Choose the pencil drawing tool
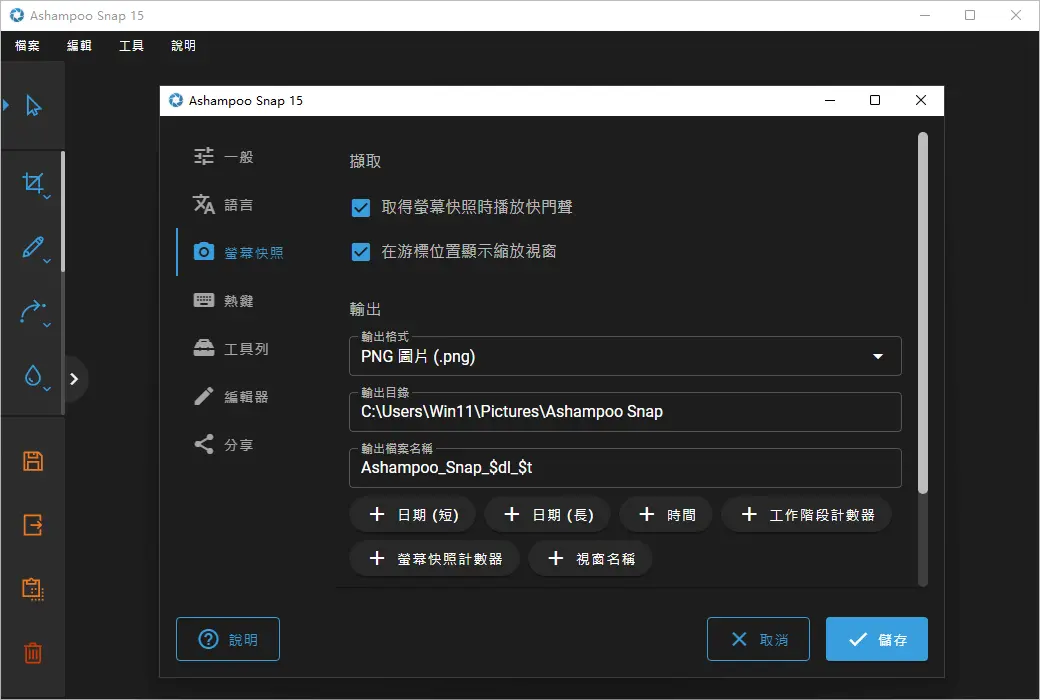The width and height of the screenshot is (1040, 700). 32,247
